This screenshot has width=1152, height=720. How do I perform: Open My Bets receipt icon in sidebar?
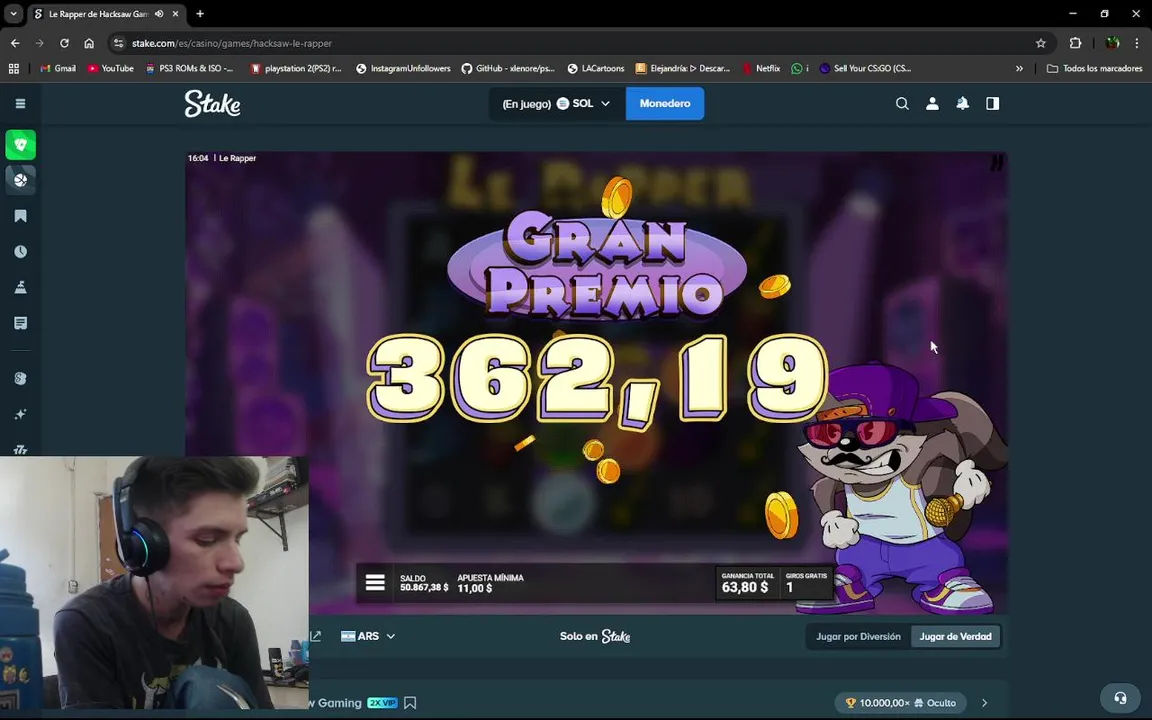click(21, 323)
